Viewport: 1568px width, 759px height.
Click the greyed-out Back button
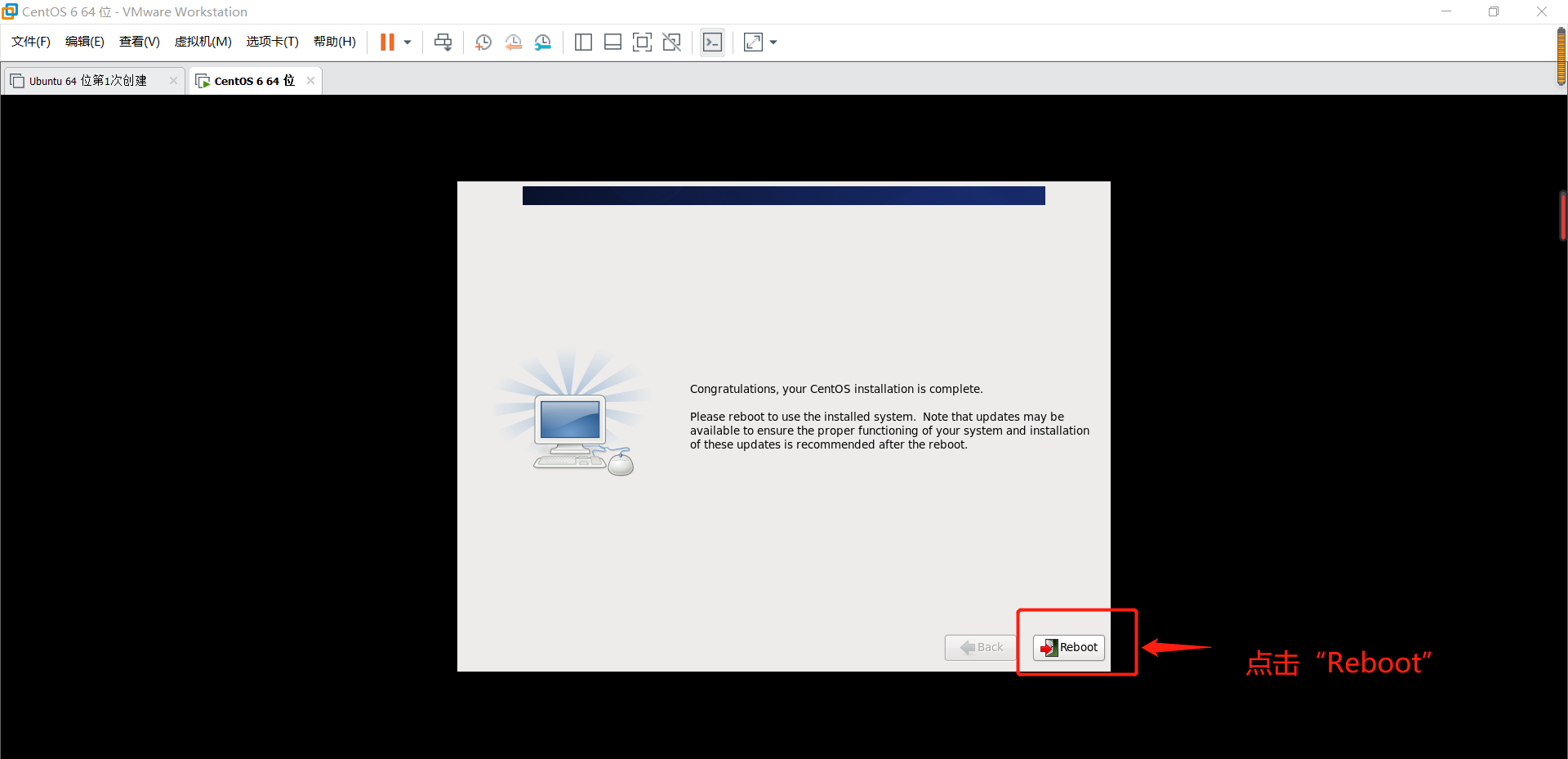click(981, 647)
